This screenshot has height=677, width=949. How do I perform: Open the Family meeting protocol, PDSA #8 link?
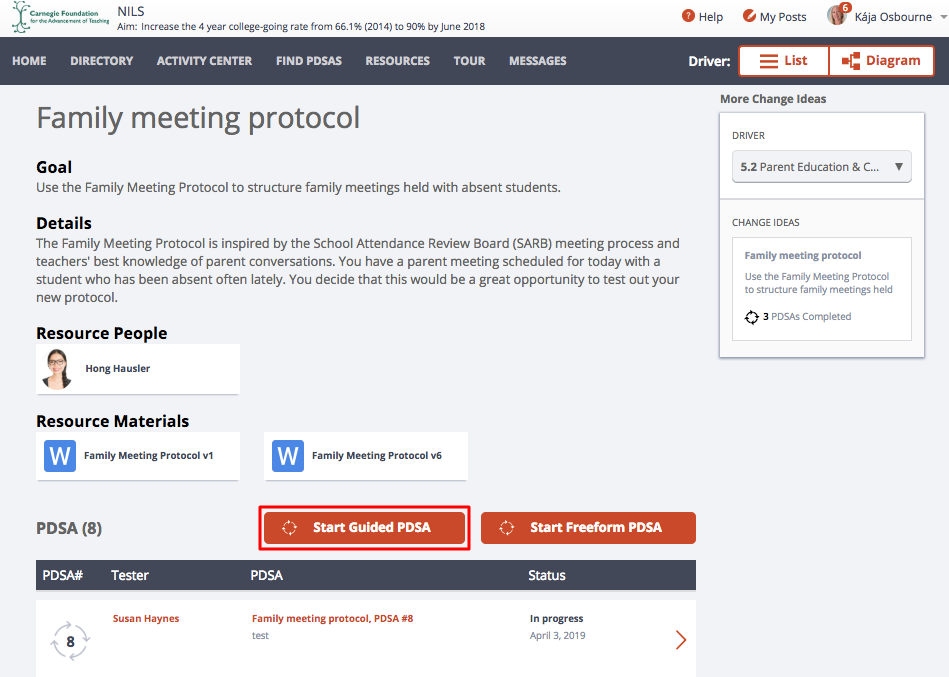click(x=332, y=618)
